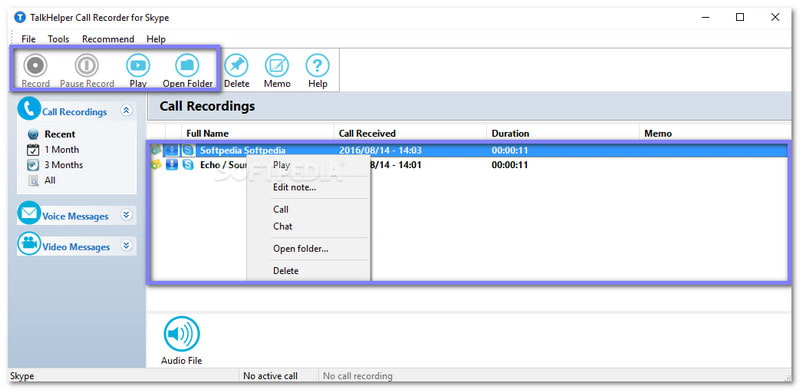The image size is (800, 390).
Task: Maximize the TalkHelper window
Action: coord(740,17)
